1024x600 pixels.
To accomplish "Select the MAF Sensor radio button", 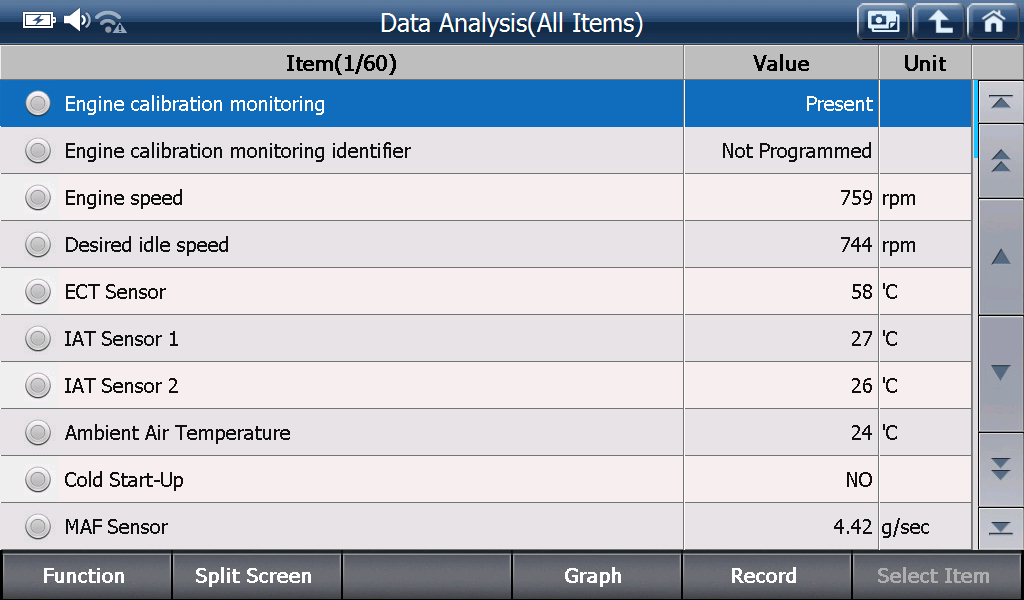I will (38, 527).
